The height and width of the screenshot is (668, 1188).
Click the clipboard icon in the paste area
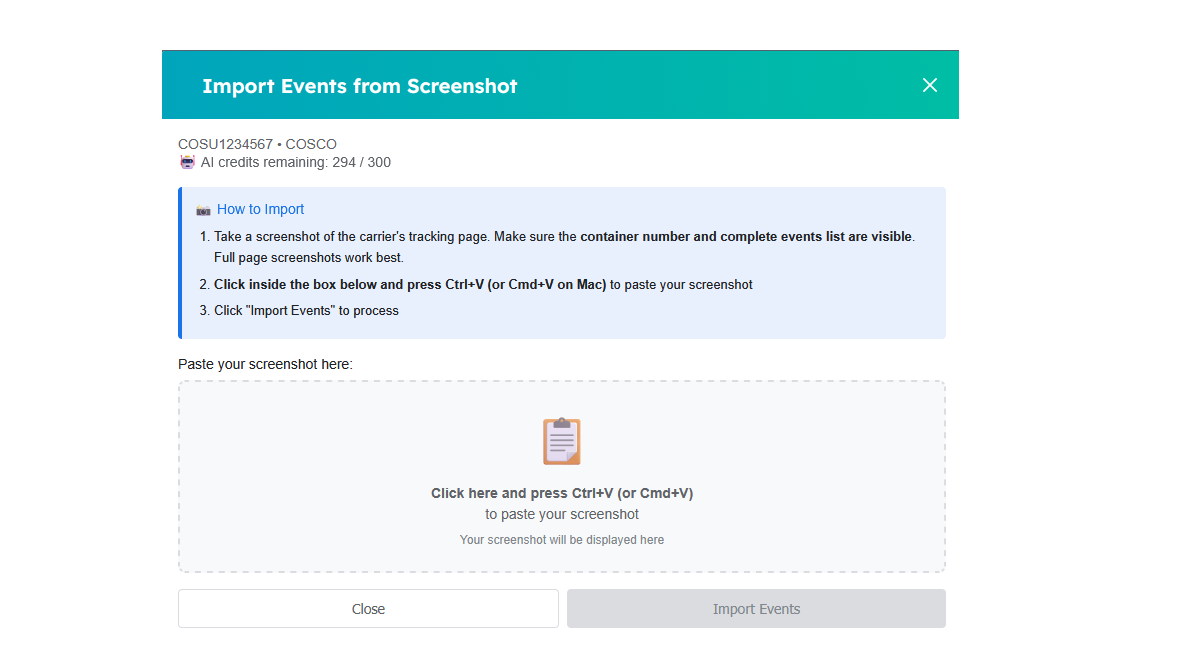[561, 441]
